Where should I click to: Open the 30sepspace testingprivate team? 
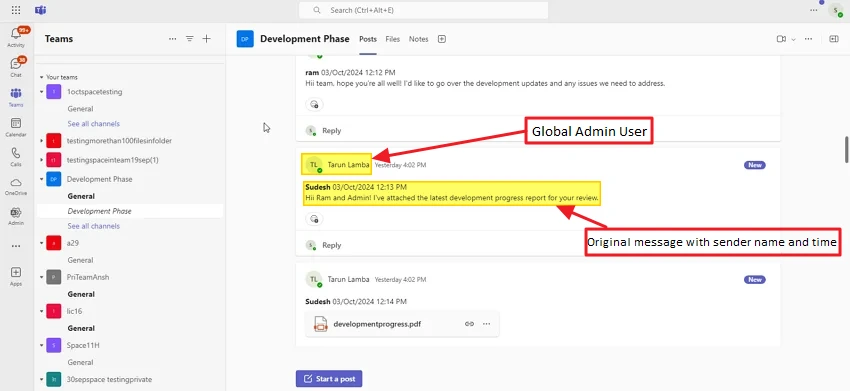(x=110, y=380)
